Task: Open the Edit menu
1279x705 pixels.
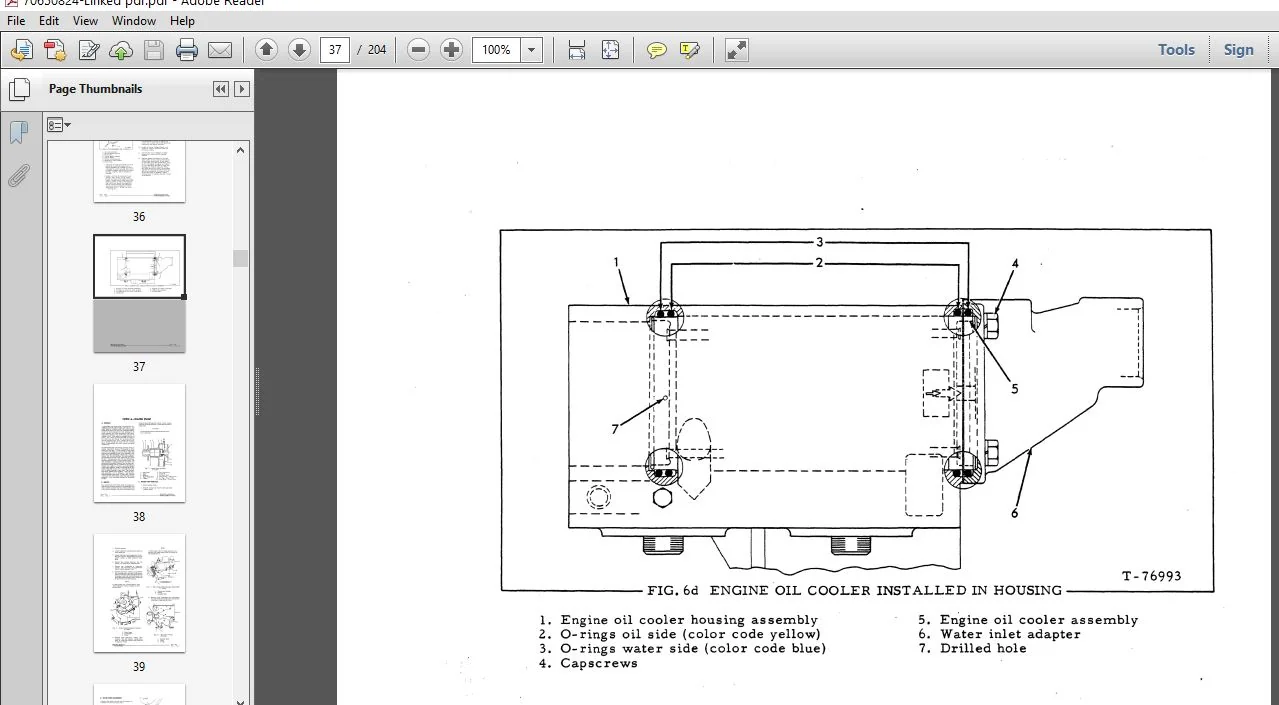Action: coord(49,20)
